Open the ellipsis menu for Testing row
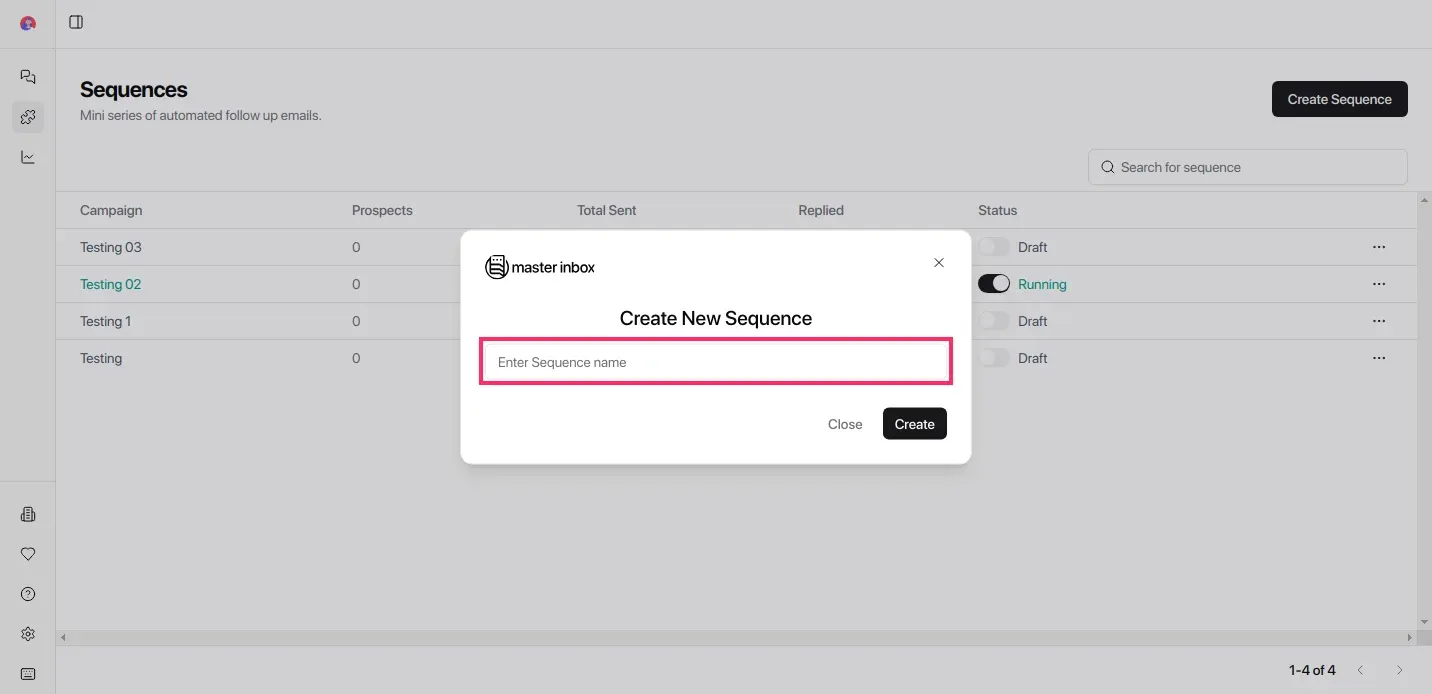Viewport: 1432px width, 694px height. pyautogui.click(x=1379, y=358)
